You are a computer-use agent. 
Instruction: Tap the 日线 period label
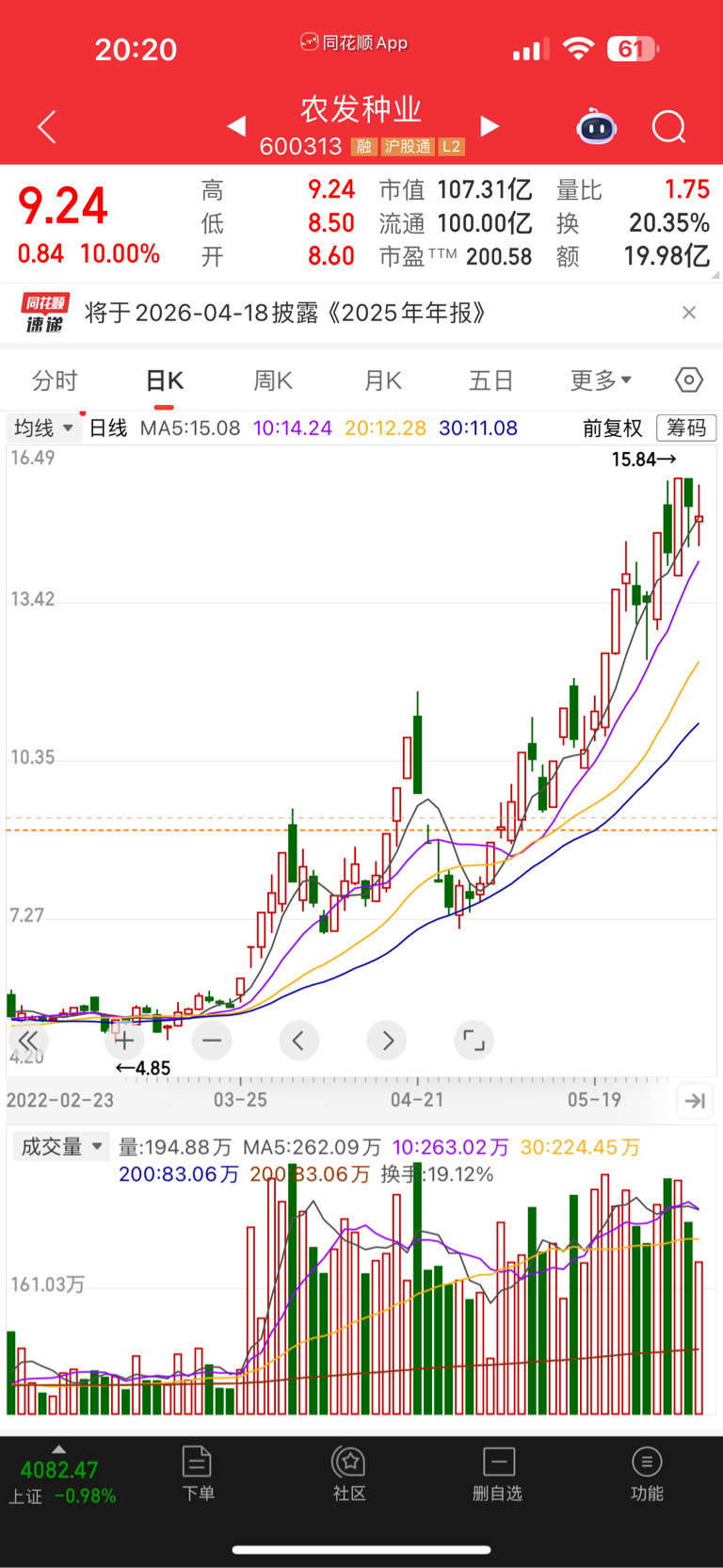pyautogui.click(x=108, y=428)
